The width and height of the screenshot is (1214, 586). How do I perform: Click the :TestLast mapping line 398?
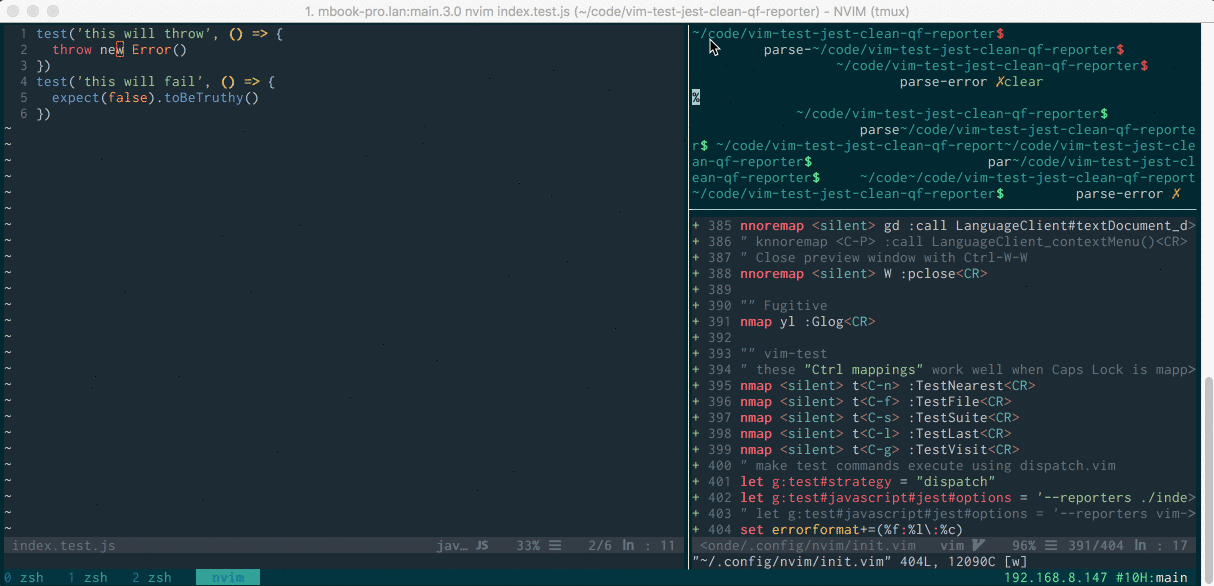876,434
